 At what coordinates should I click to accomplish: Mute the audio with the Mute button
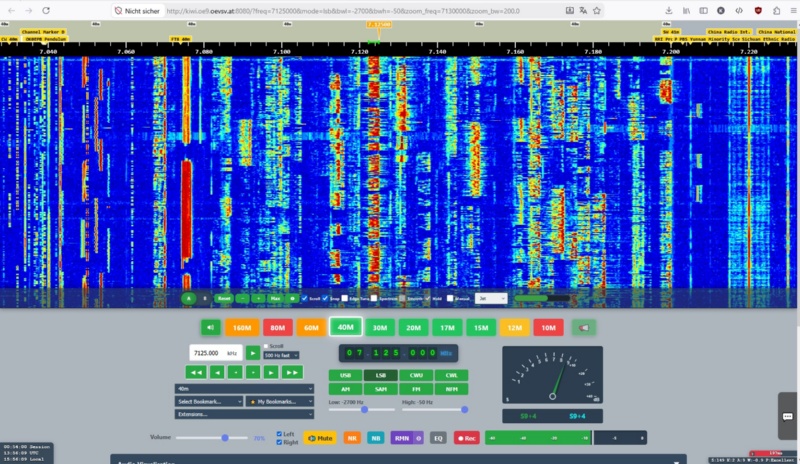pos(319,437)
